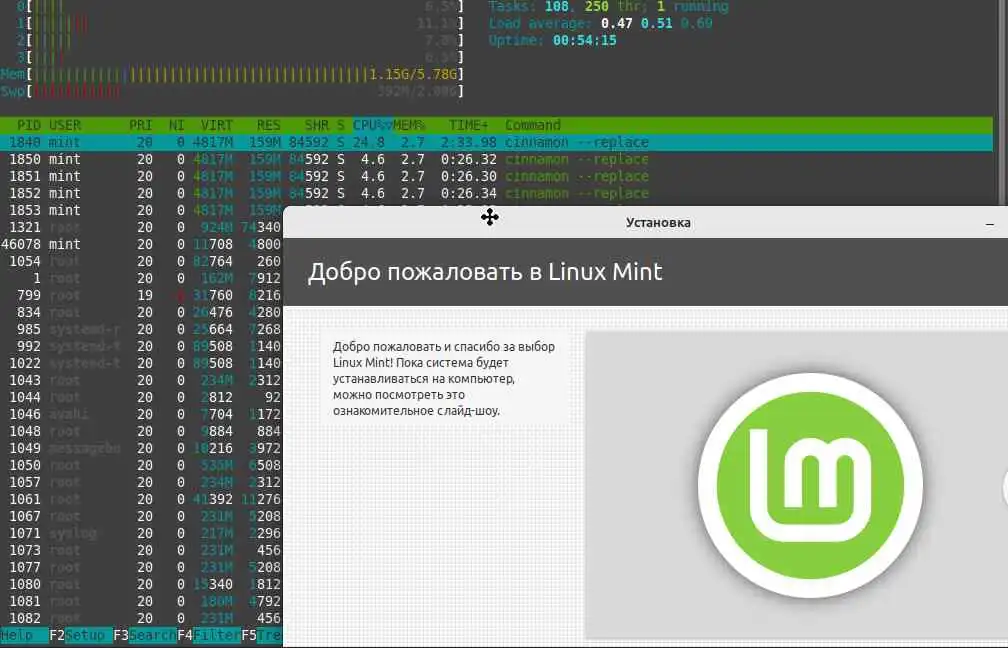
Task: Select htop process row PID 1050
Action: pyautogui.click(x=141, y=465)
